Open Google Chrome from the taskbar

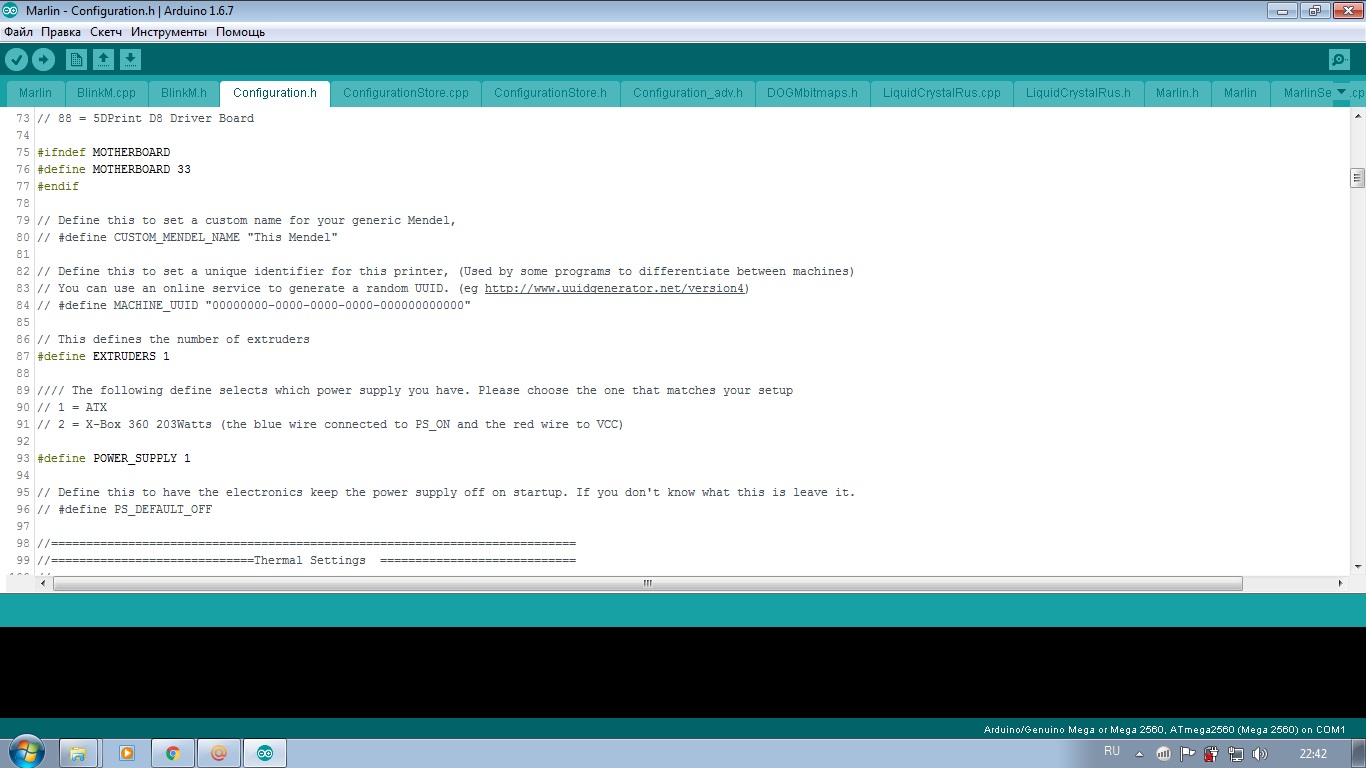173,753
